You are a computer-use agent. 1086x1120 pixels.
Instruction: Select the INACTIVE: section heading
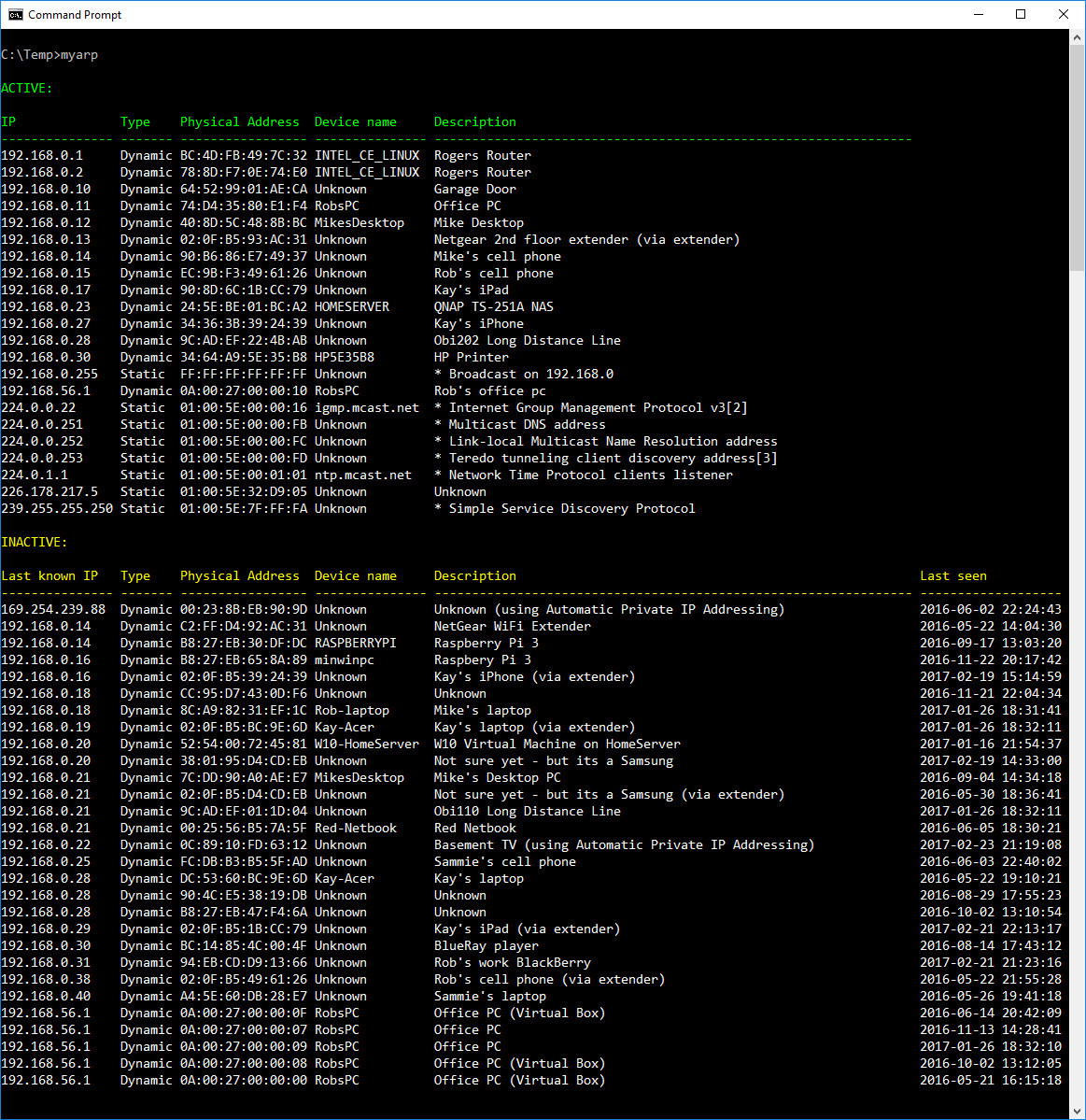pyautogui.click(x=35, y=542)
